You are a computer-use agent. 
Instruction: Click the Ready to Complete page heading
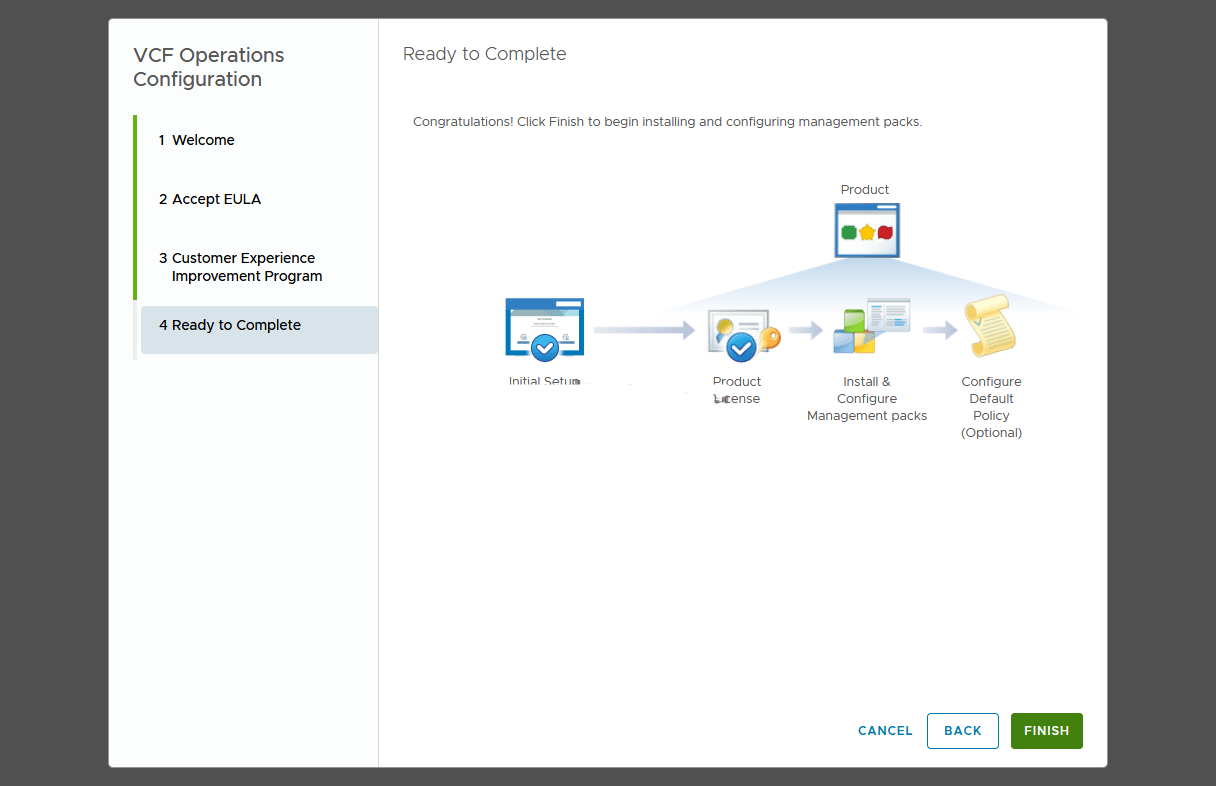[x=484, y=54]
